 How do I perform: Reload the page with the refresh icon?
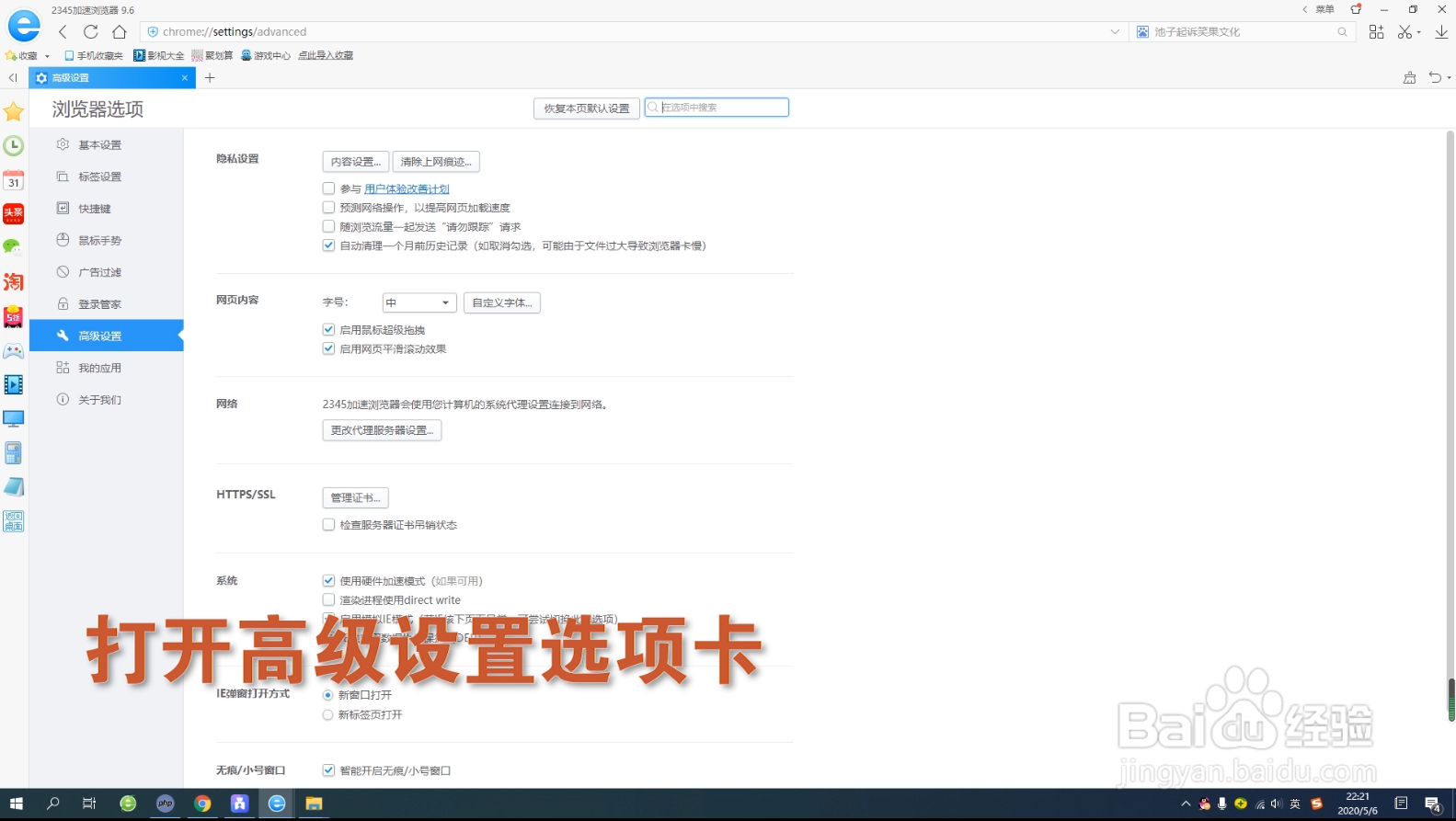pyautogui.click(x=90, y=31)
